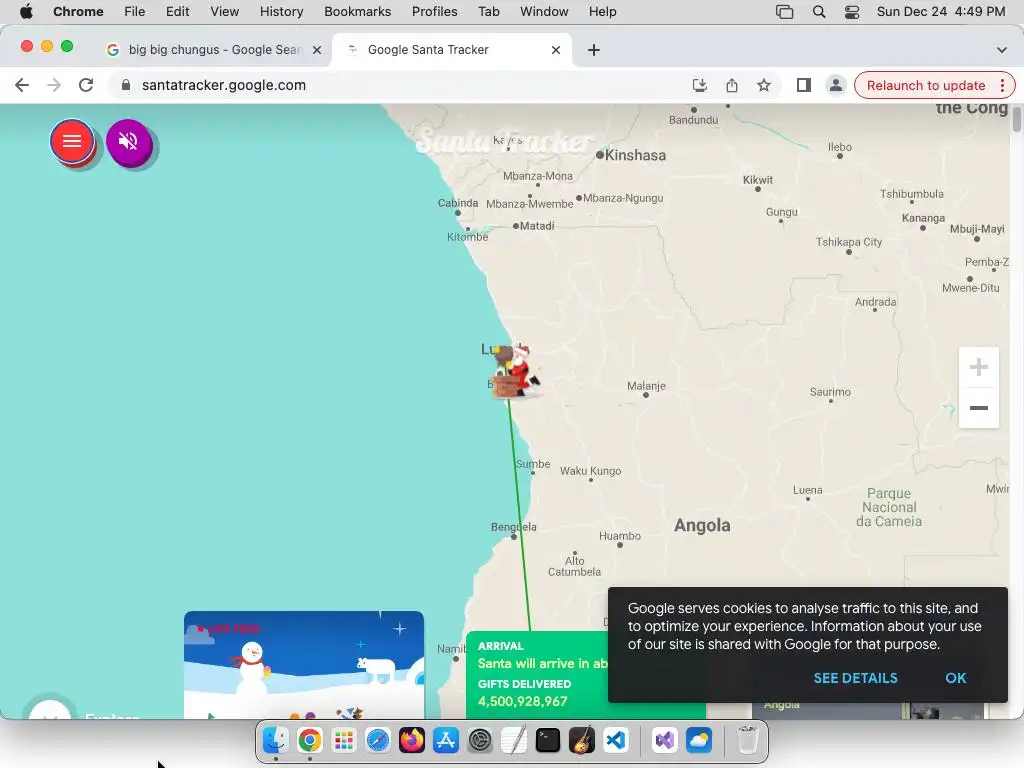Open GarageBand from the dock
This screenshot has height=768, width=1024.
(x=582, y=741)
